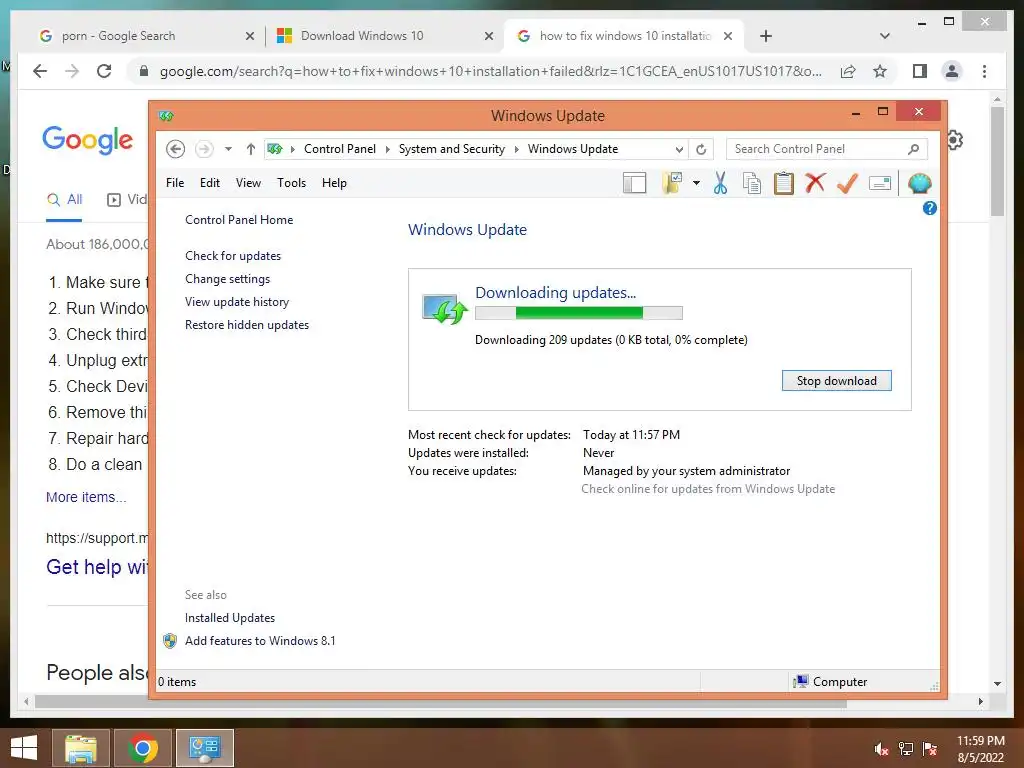
Task: Open the Help menu
Action: [x=334, y=183]
